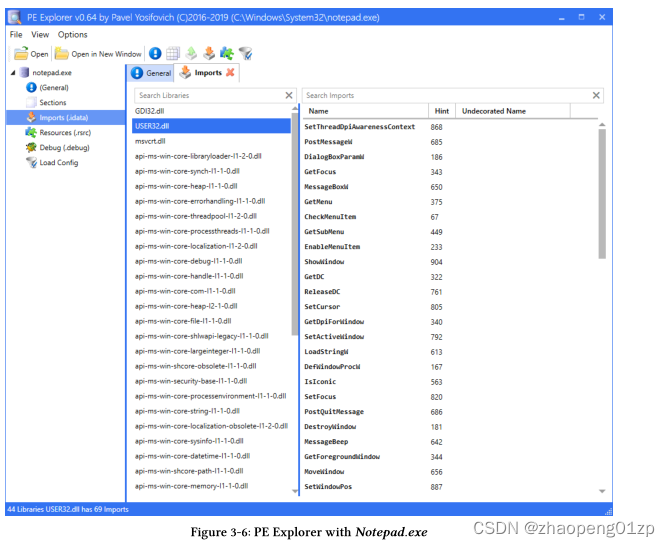The width and height of the screenshot is (670, 547).
Task: Sort by Undecorated Name column header
Action: coord(513,111)
